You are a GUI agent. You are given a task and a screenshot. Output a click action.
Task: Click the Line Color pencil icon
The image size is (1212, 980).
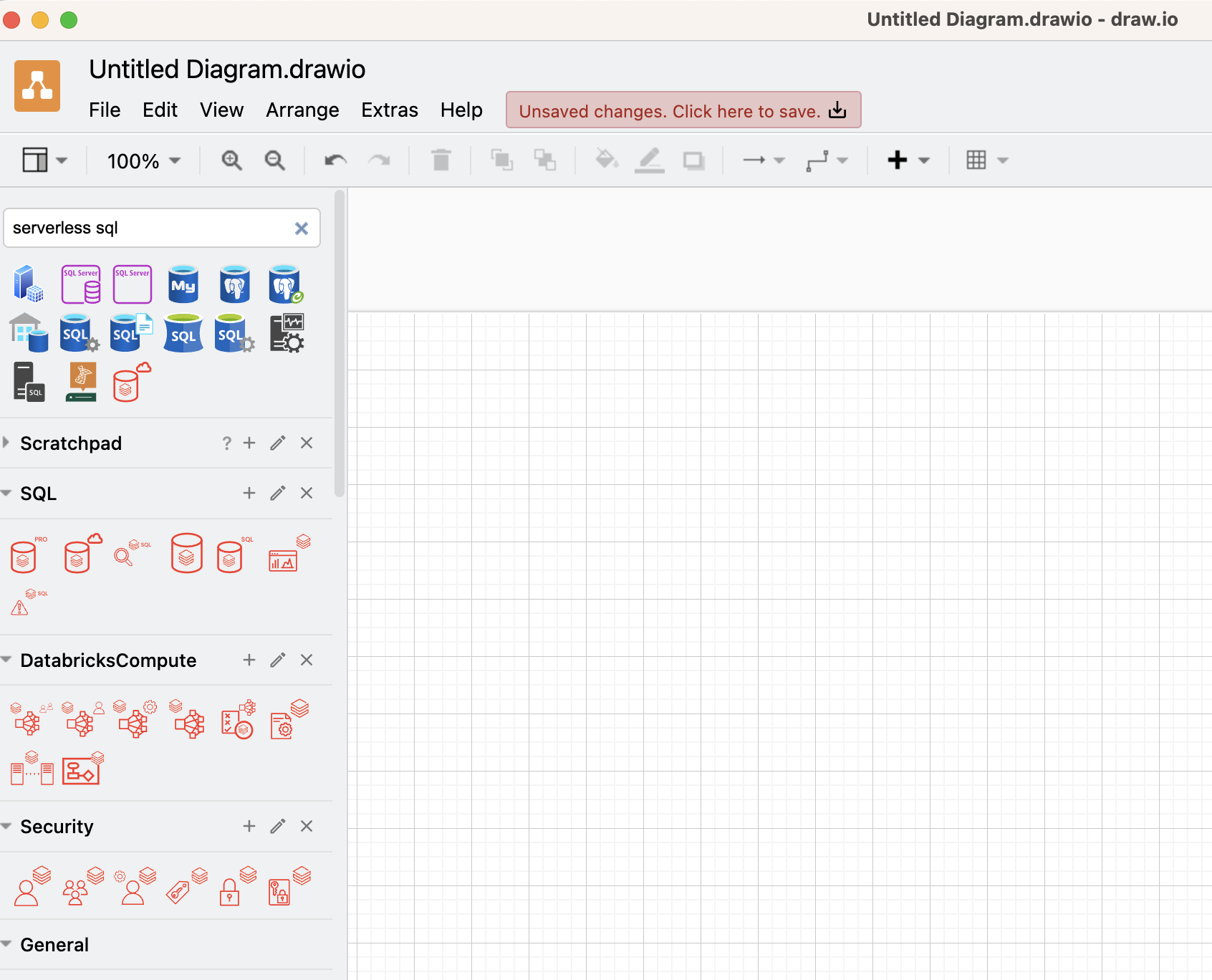(650, 160)
